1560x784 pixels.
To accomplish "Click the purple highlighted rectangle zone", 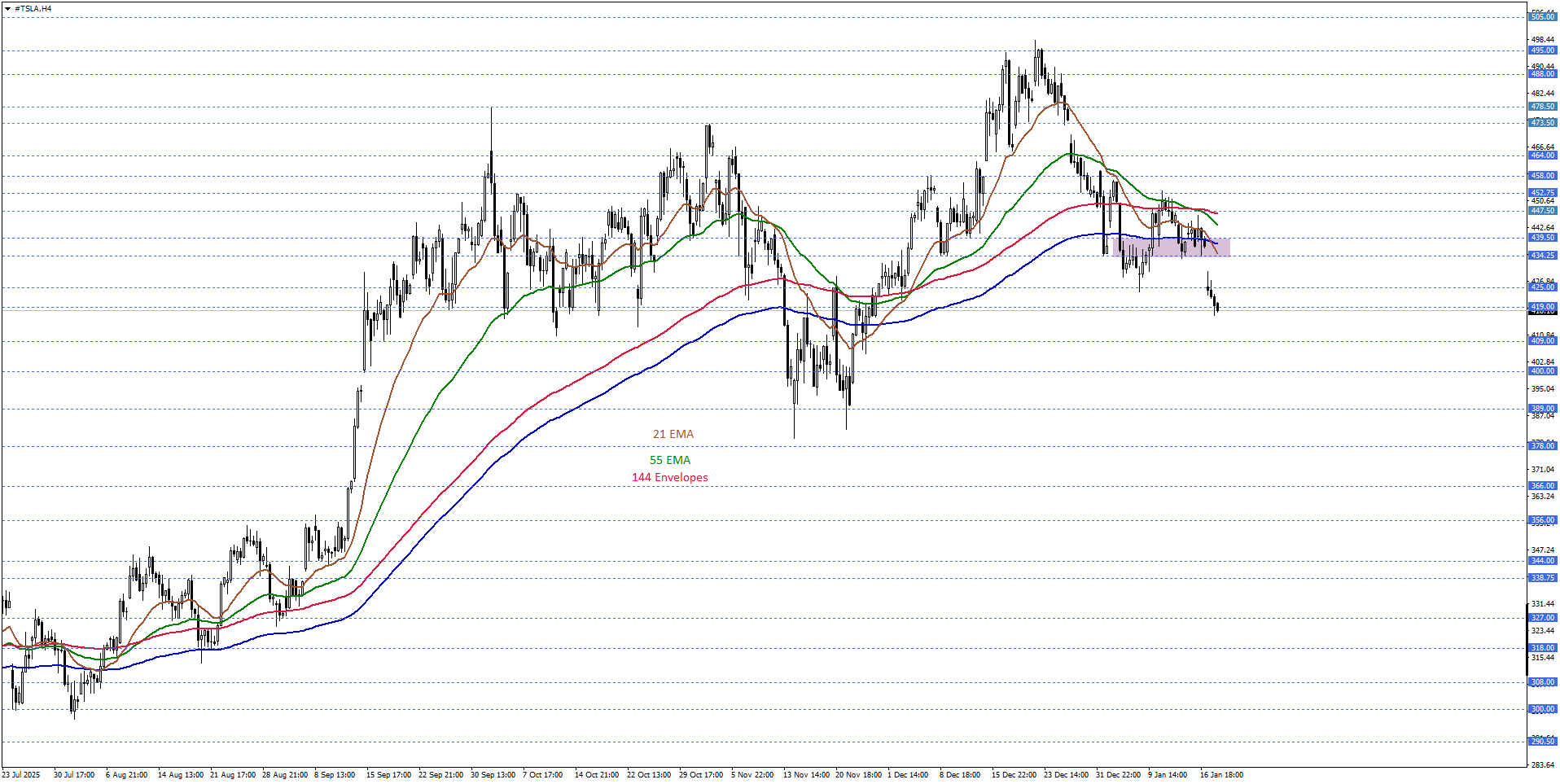I will tap(1171, 247).
